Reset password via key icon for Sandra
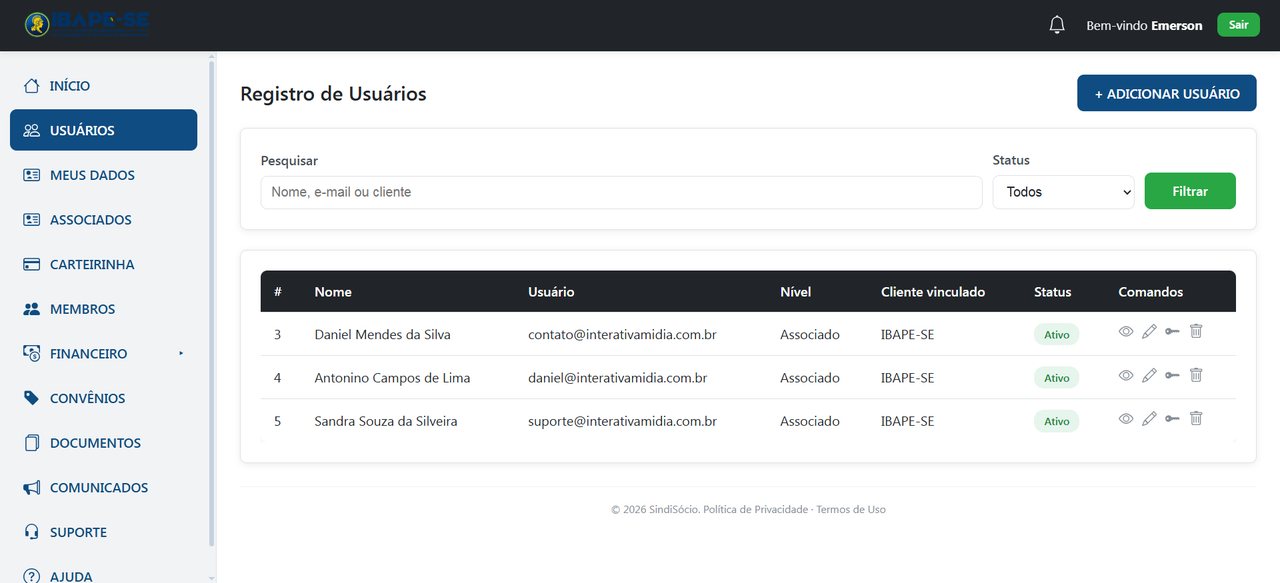This screenshot has height=583, width=1280. pos(1172,419)
